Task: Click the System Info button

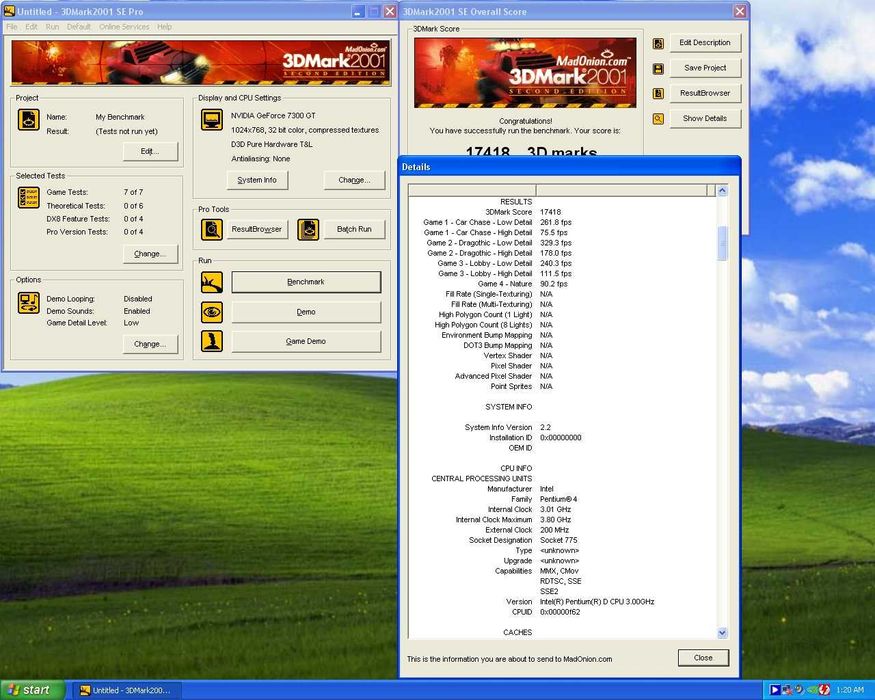Action: pos(257,180)
